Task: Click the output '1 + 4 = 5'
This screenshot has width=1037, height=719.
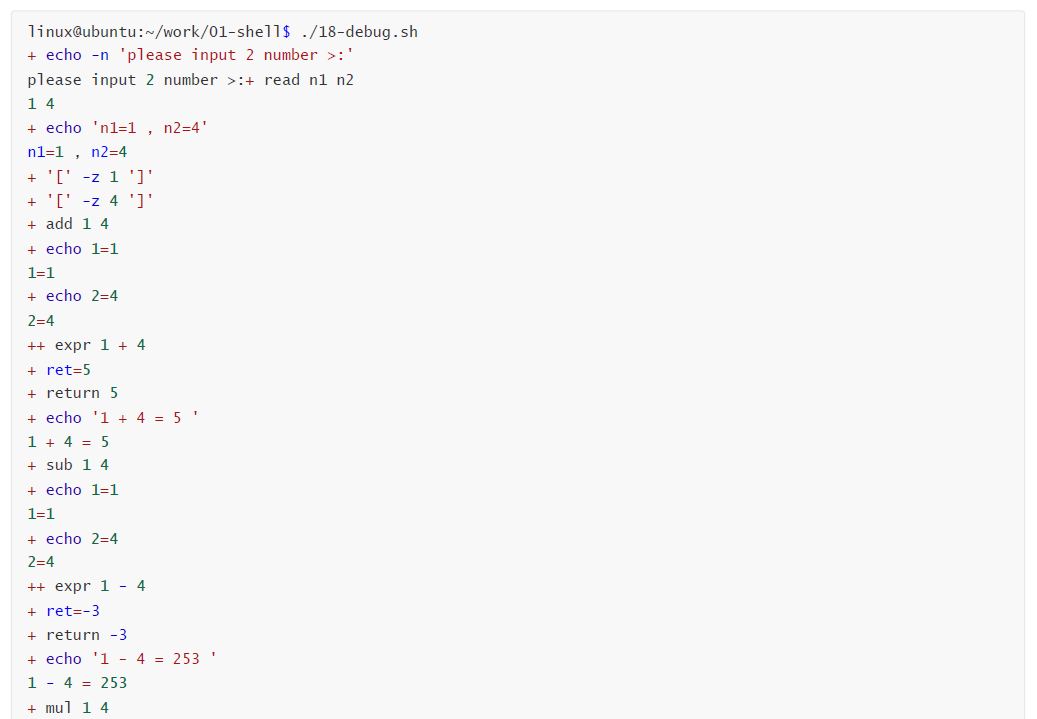Action: 68,442
